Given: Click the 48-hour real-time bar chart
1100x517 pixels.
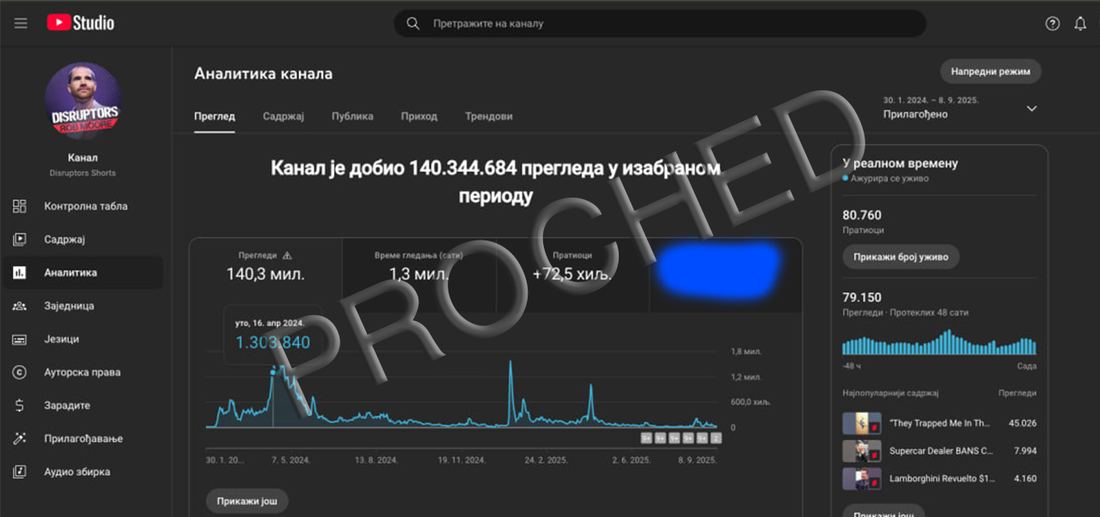Looking at the screenshot, I should pos(939,342).
